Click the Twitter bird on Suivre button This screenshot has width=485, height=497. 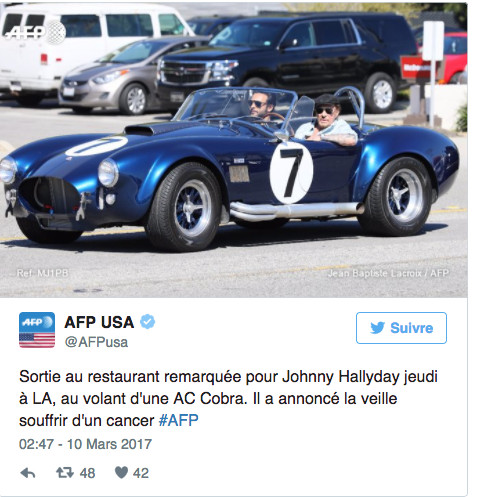[377, 328]
